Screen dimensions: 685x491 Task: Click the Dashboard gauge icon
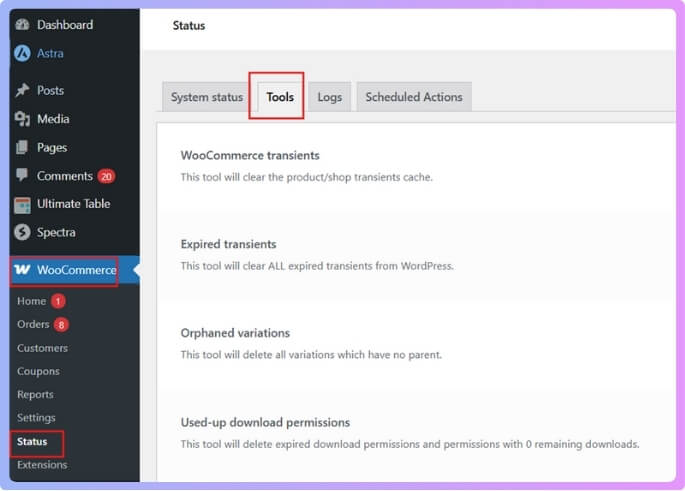tap(22, 24)
